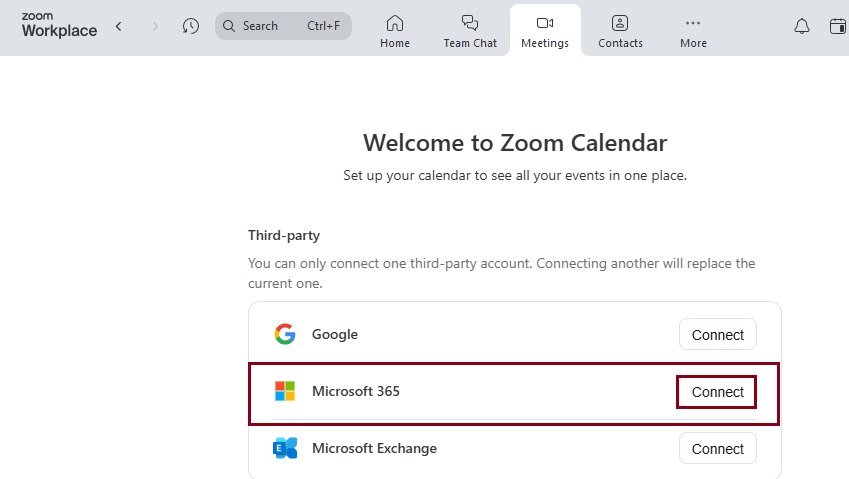Expand the More menu
The width and height of the screenshot is (849, 479).
[x=693, y=31]
